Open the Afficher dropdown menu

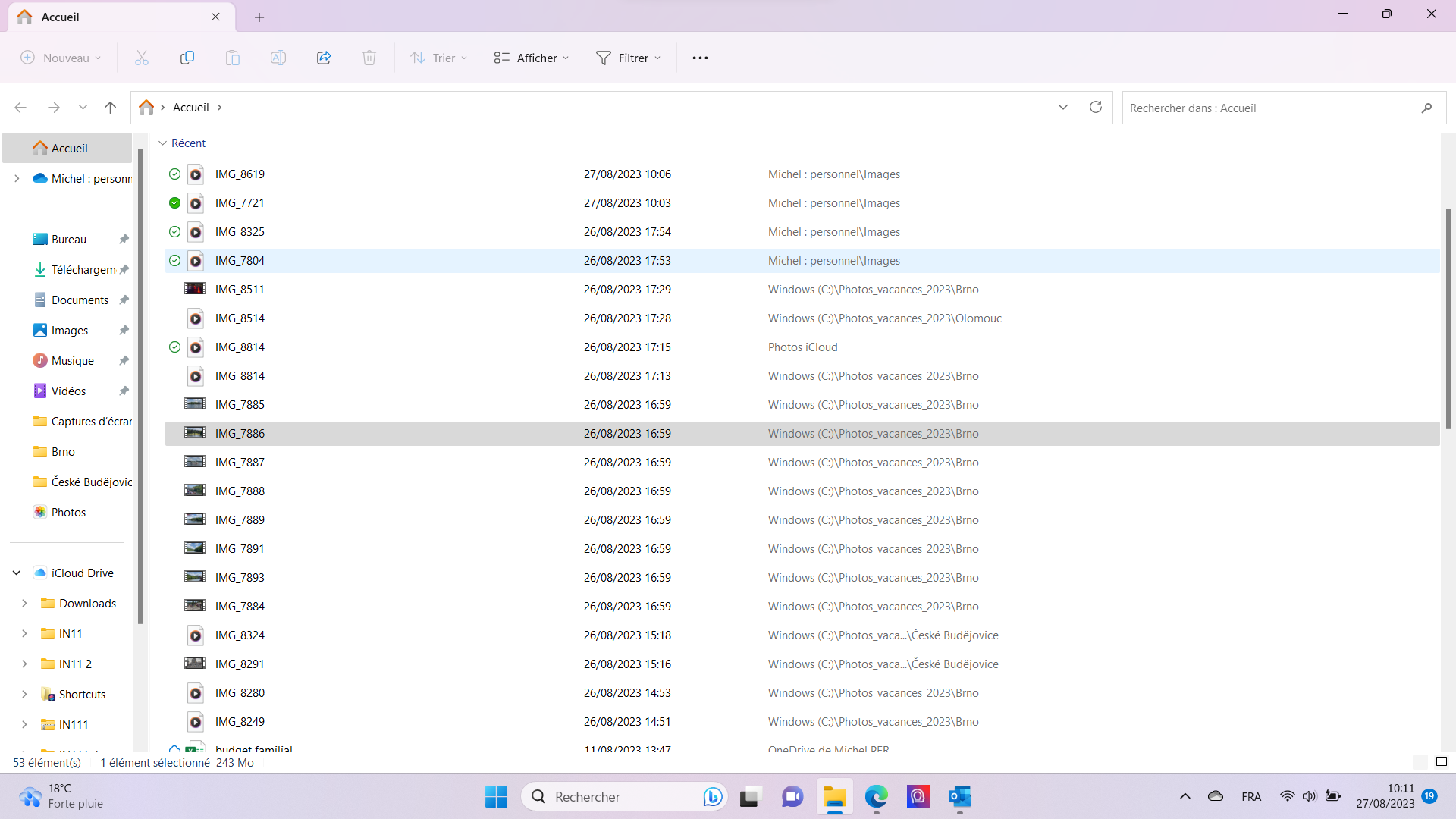531,58
